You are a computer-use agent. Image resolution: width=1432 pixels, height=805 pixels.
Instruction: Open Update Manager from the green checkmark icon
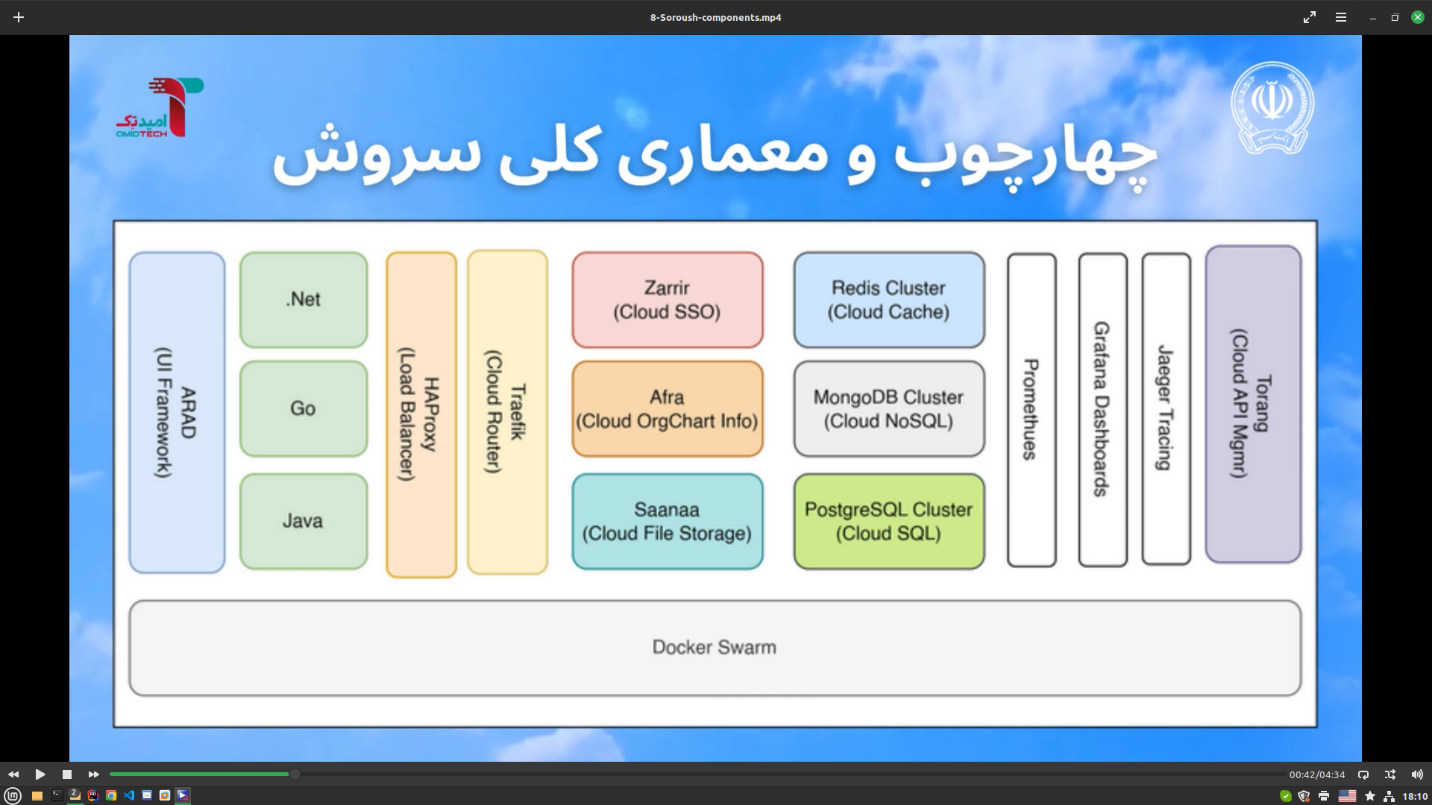1286,796
